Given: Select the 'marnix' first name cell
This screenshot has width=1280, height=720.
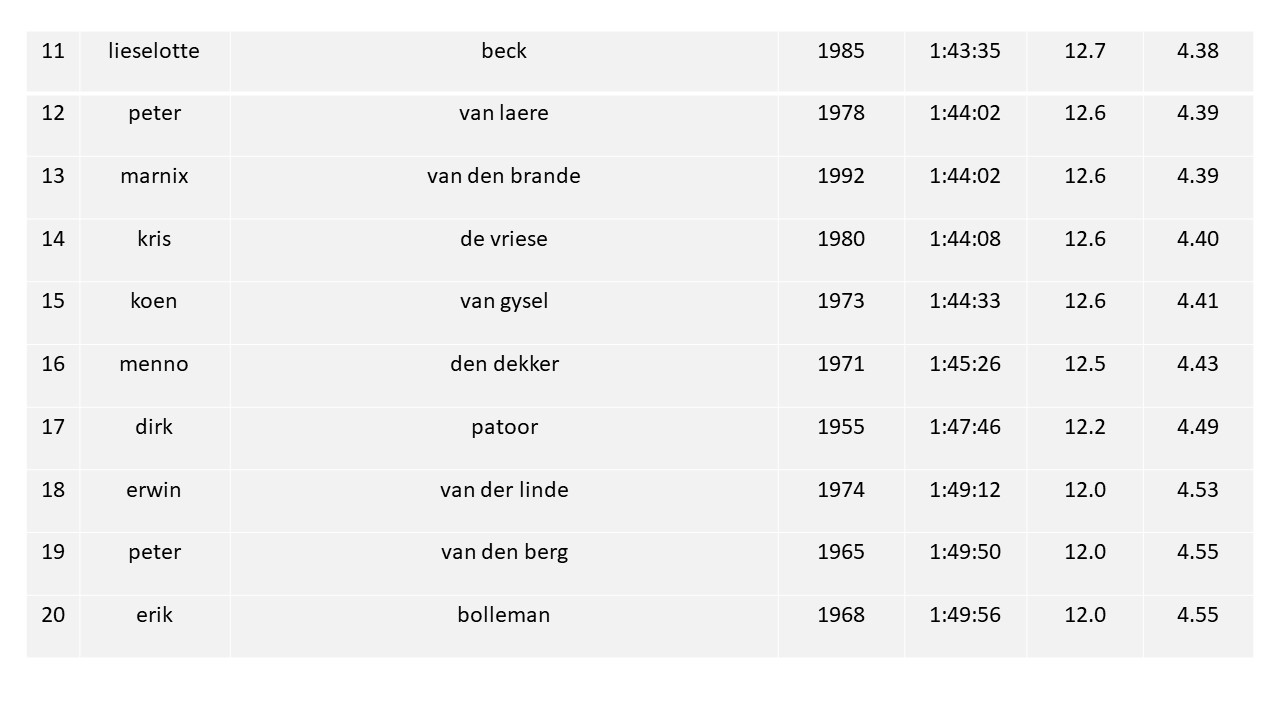Looking at the screenshot, I should pos(154,188).
